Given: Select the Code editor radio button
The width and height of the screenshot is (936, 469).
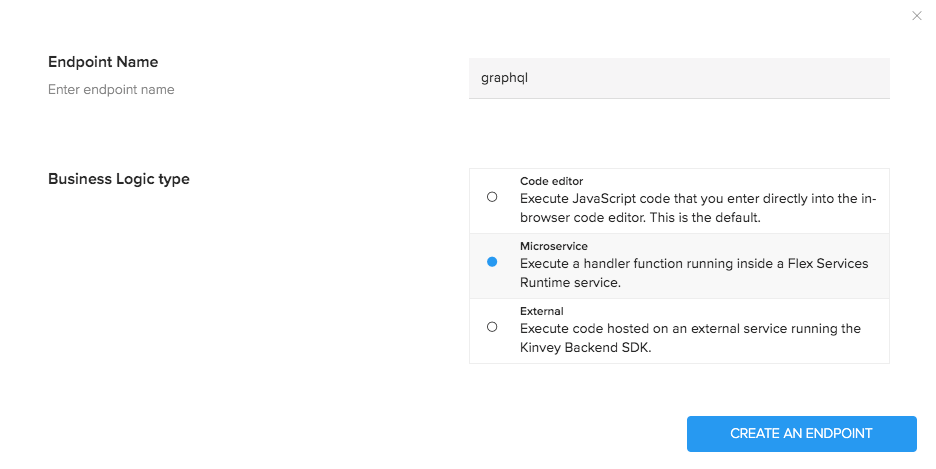Looking at the screenshot, I should click(492, 197).
